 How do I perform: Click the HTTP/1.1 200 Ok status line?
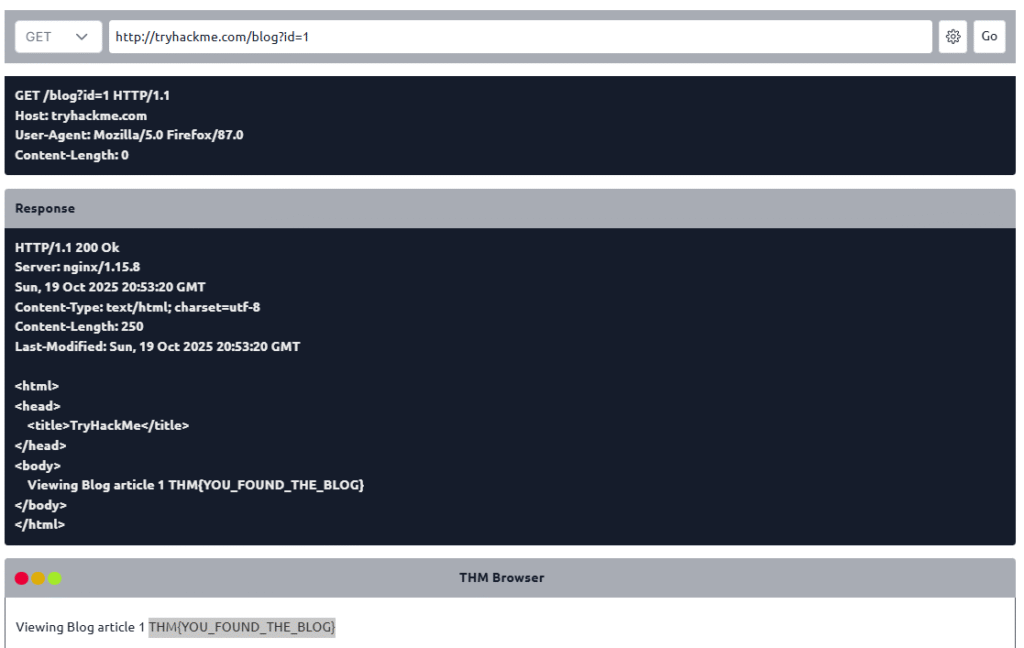pyautogui.click(x=67, y=247)
